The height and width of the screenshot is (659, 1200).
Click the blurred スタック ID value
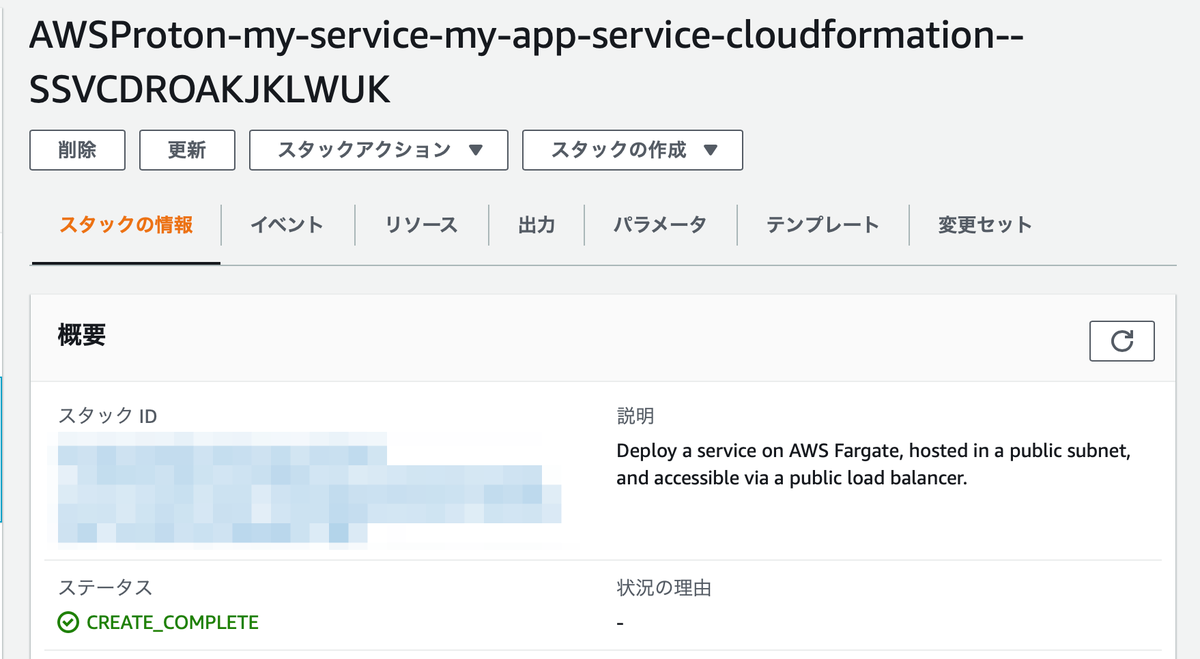click(x=309, y=489)
